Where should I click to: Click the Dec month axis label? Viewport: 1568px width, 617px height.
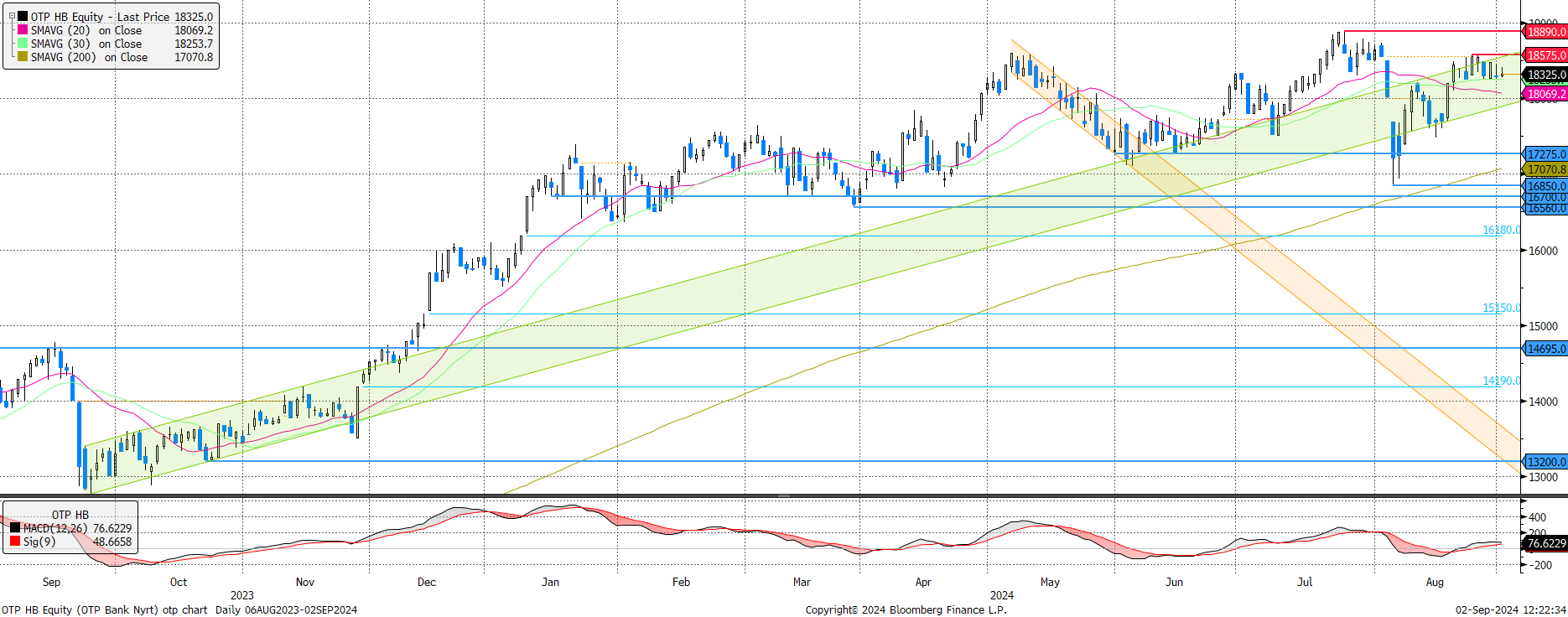click(x=427, y=582)
